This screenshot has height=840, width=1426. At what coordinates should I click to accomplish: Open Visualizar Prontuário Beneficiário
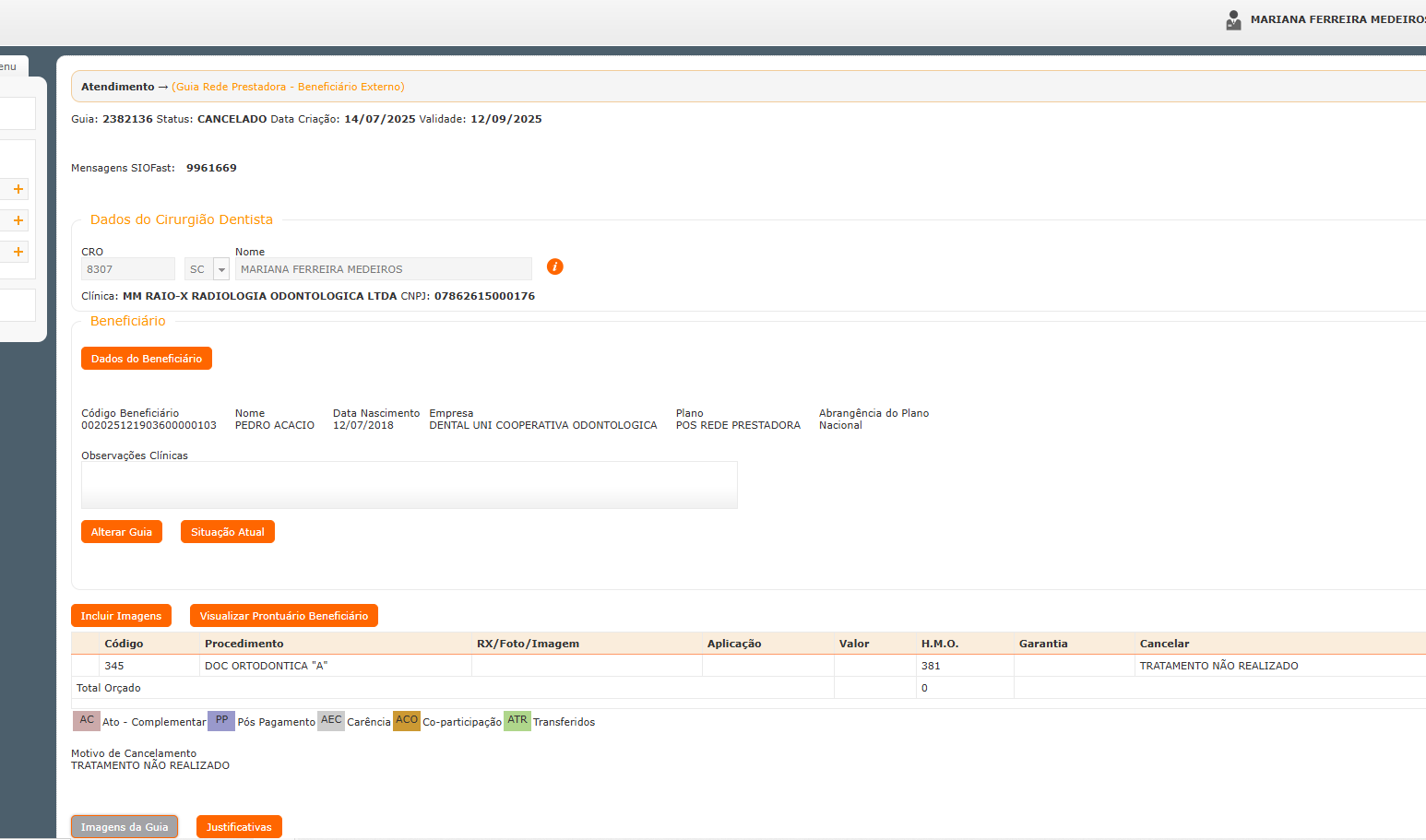point(284,616)
